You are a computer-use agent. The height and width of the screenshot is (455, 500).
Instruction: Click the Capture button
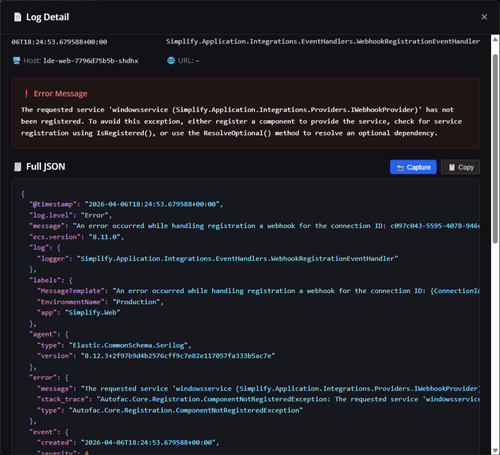pyautogui.click(x=413, y=167)
